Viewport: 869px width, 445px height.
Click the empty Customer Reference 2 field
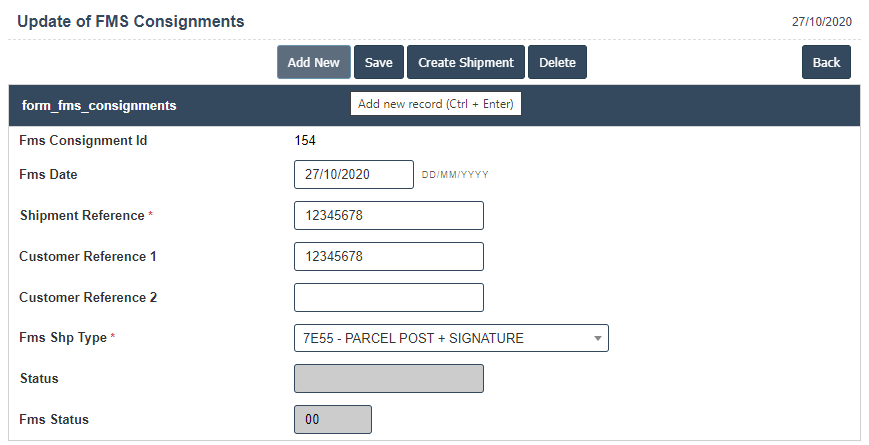[389, 297]
